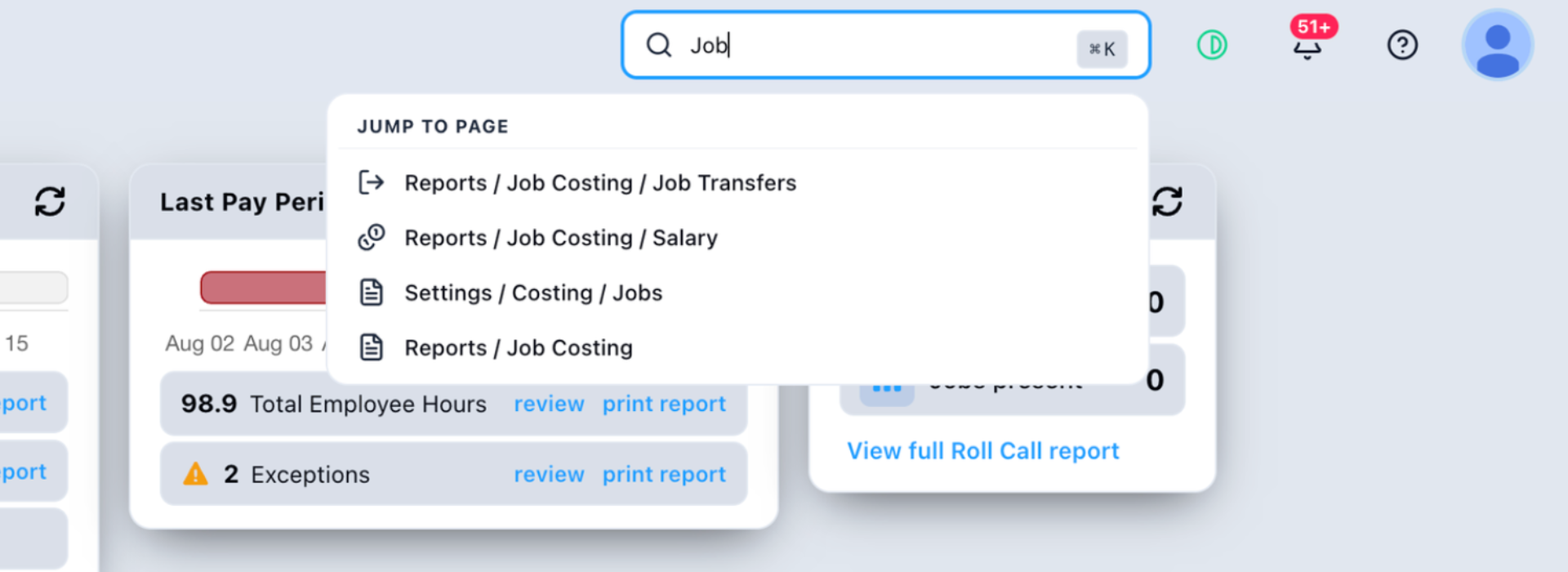Open the help question mark icon
The height and width of the screenshot is (572, 1568).
1402,45
